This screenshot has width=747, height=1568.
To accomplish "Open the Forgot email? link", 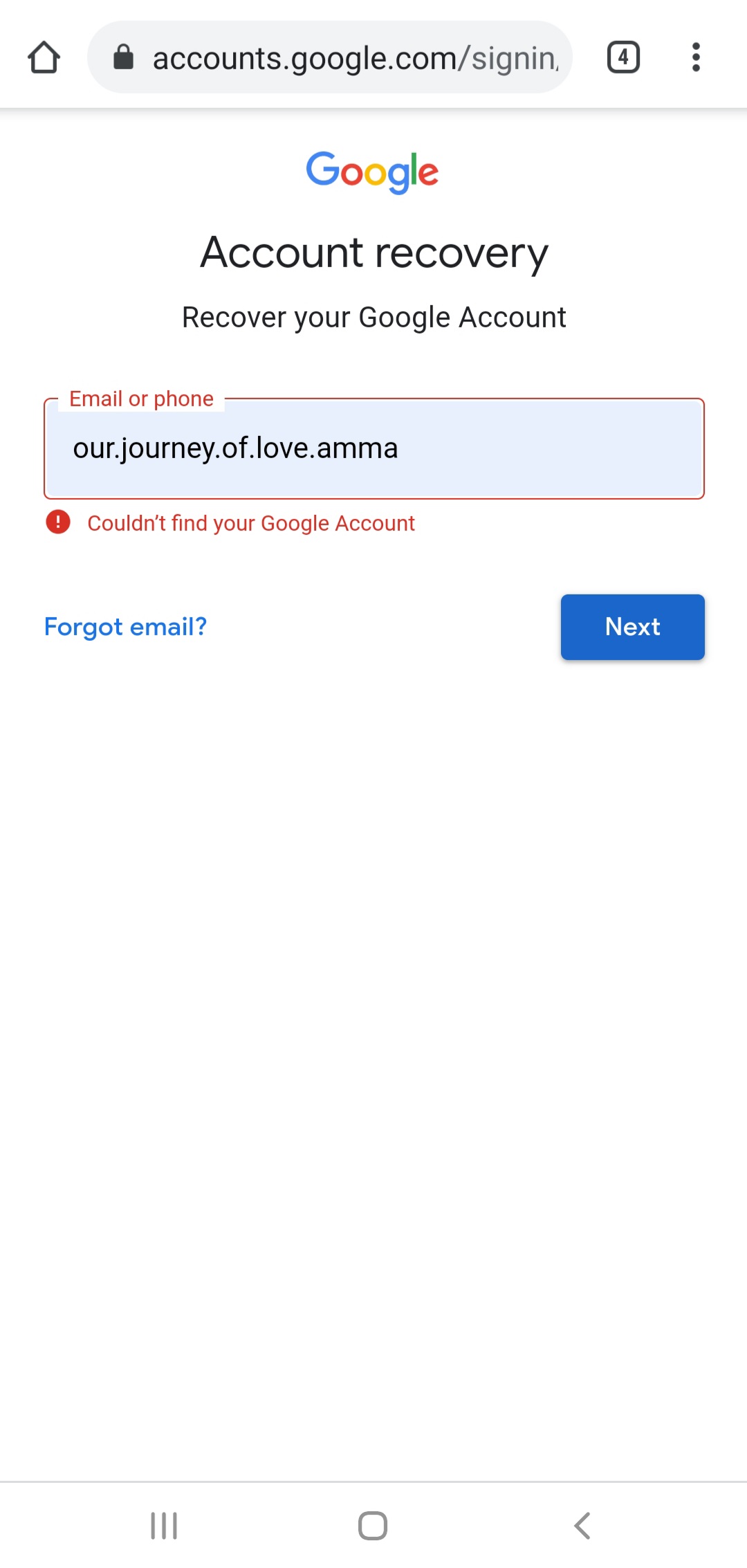I will pos(126,627).
